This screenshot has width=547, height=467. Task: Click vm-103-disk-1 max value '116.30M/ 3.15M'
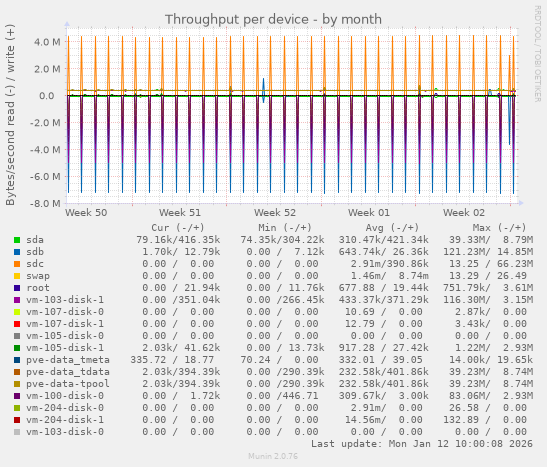(x=488, y=300)
